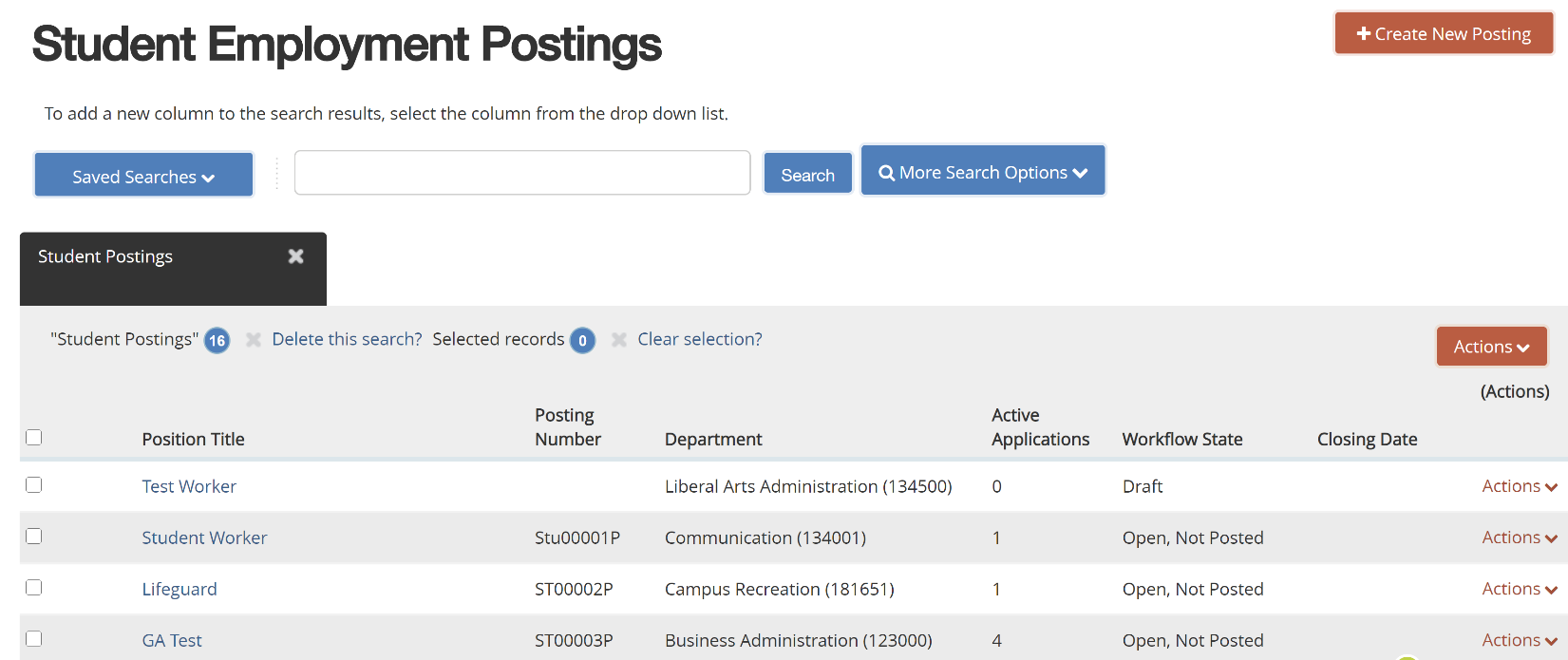Toggle the select-all checkbox in table header

pyautogui.click(x=34, y=438)
